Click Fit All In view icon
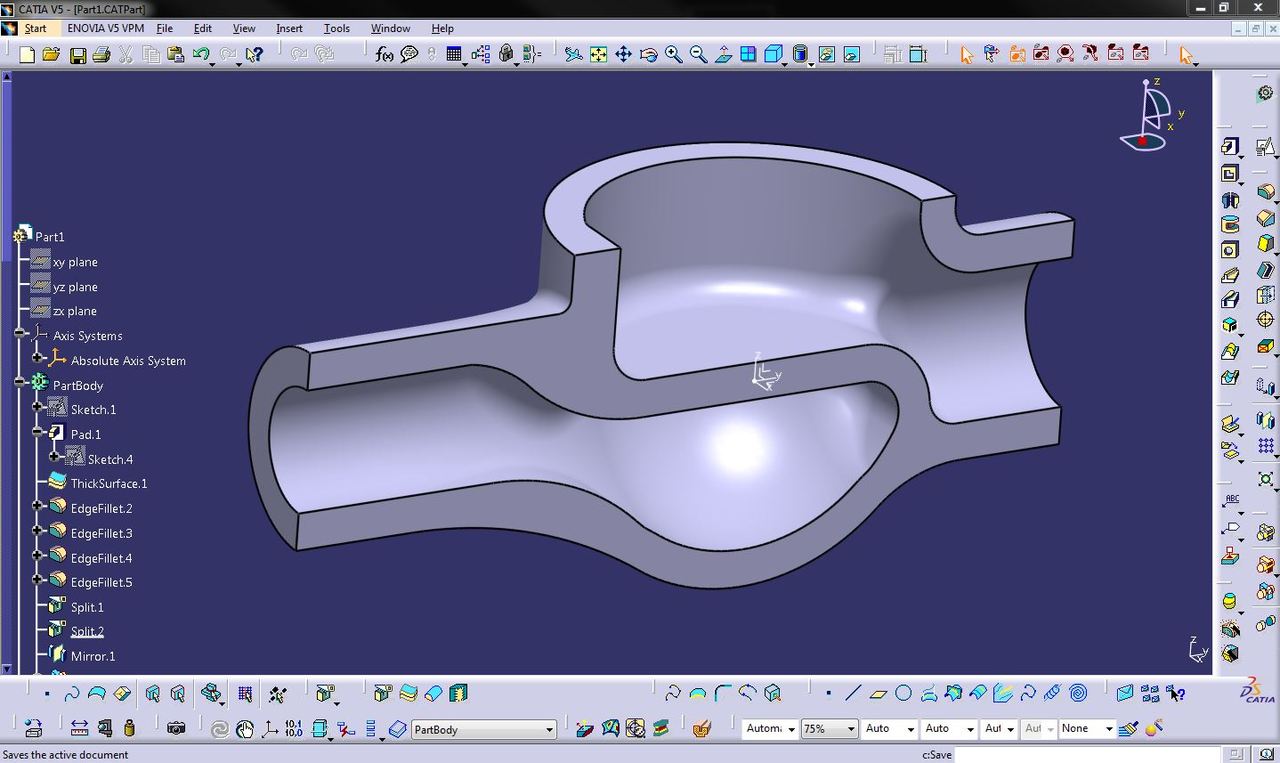1280x763 pixels. (x=598, y=54)
